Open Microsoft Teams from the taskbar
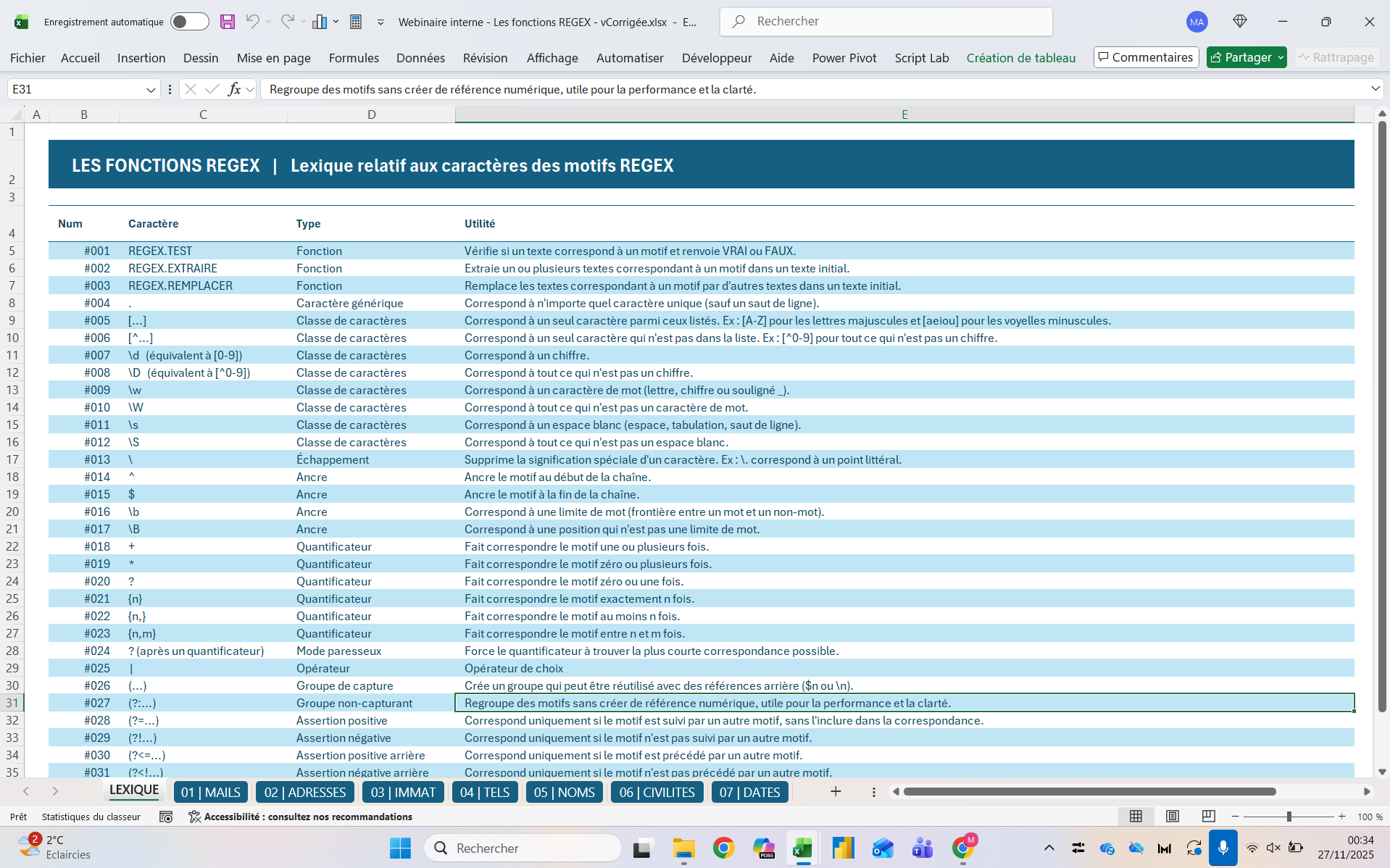 (923, 848)
